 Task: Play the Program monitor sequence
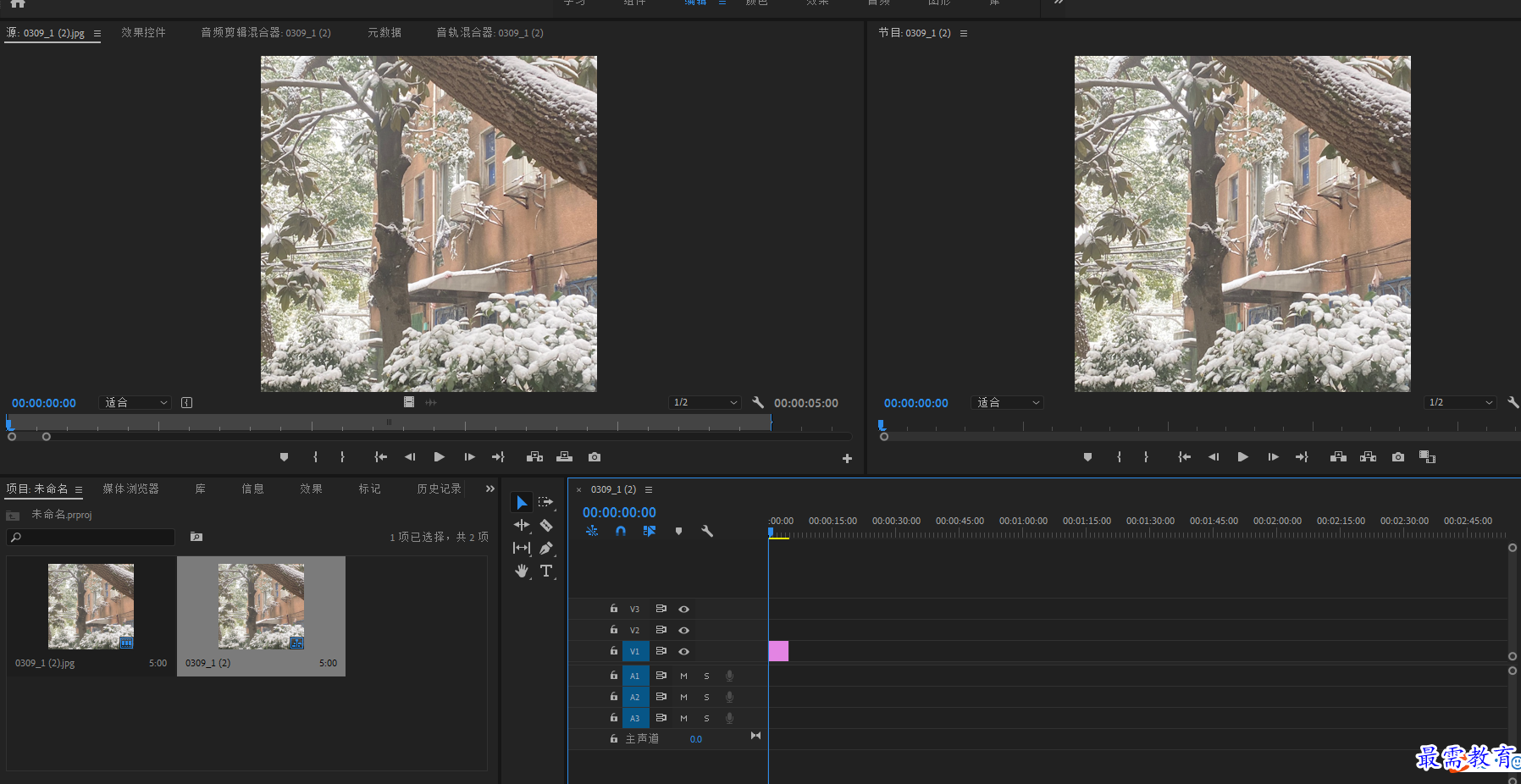tap(1242, 457)
